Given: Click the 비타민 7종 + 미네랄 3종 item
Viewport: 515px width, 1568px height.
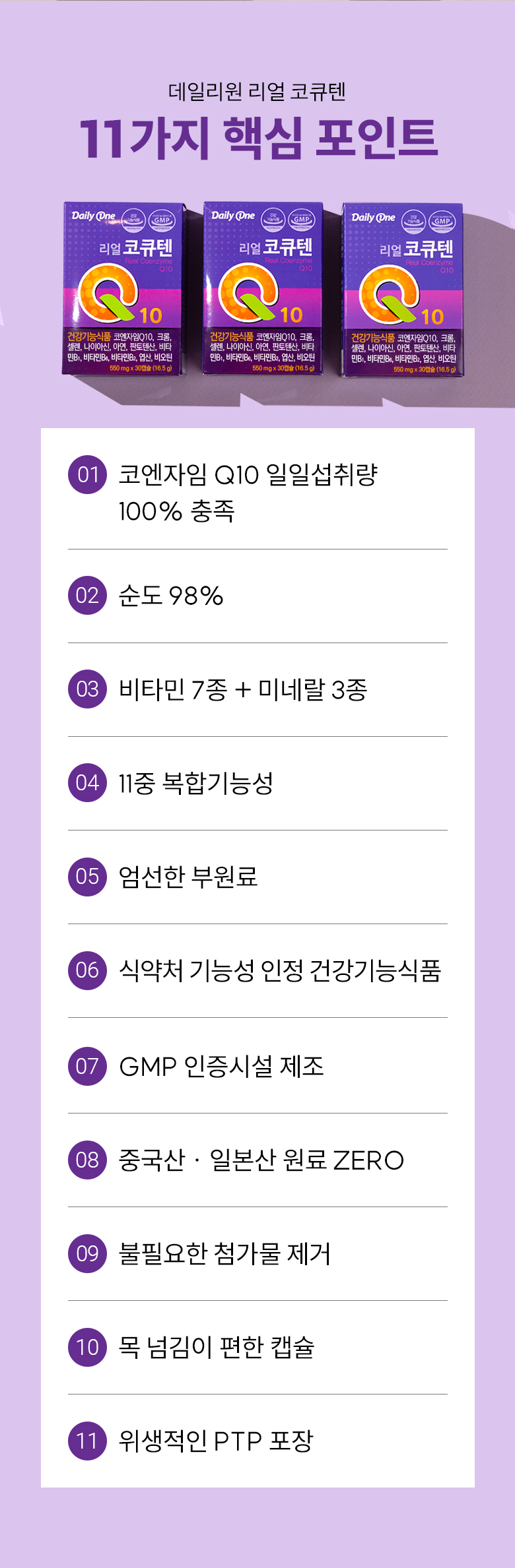Looking at the screenshot, I should 242,689.
